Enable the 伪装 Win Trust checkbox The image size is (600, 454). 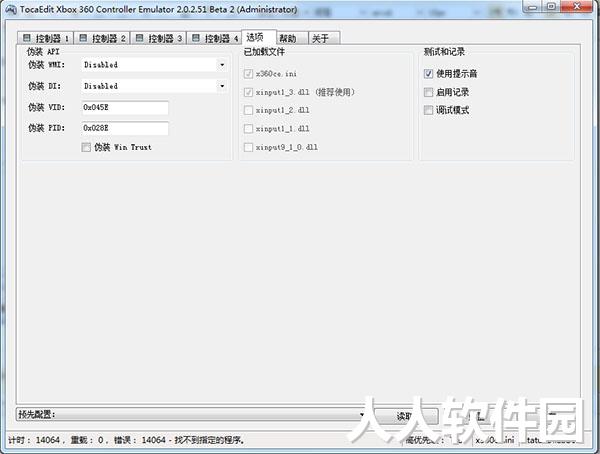[86, 147]
